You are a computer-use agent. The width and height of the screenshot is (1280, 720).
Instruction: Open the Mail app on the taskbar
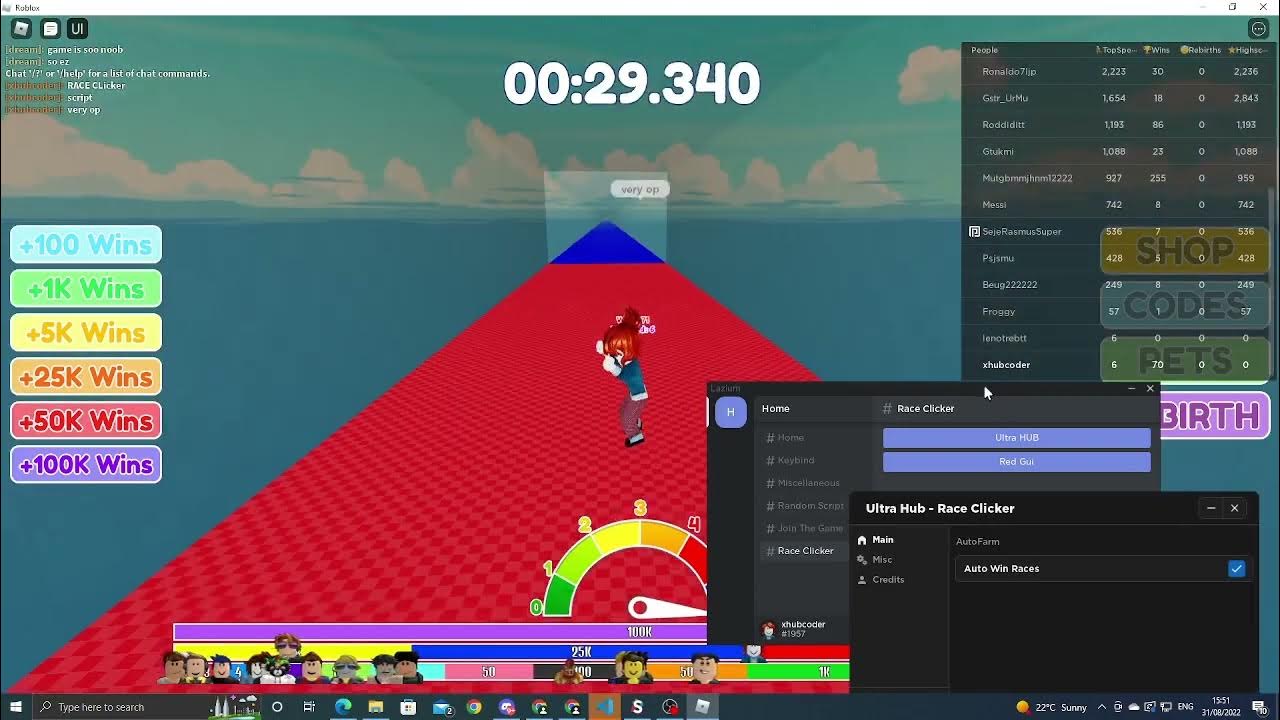click(442, 707)
